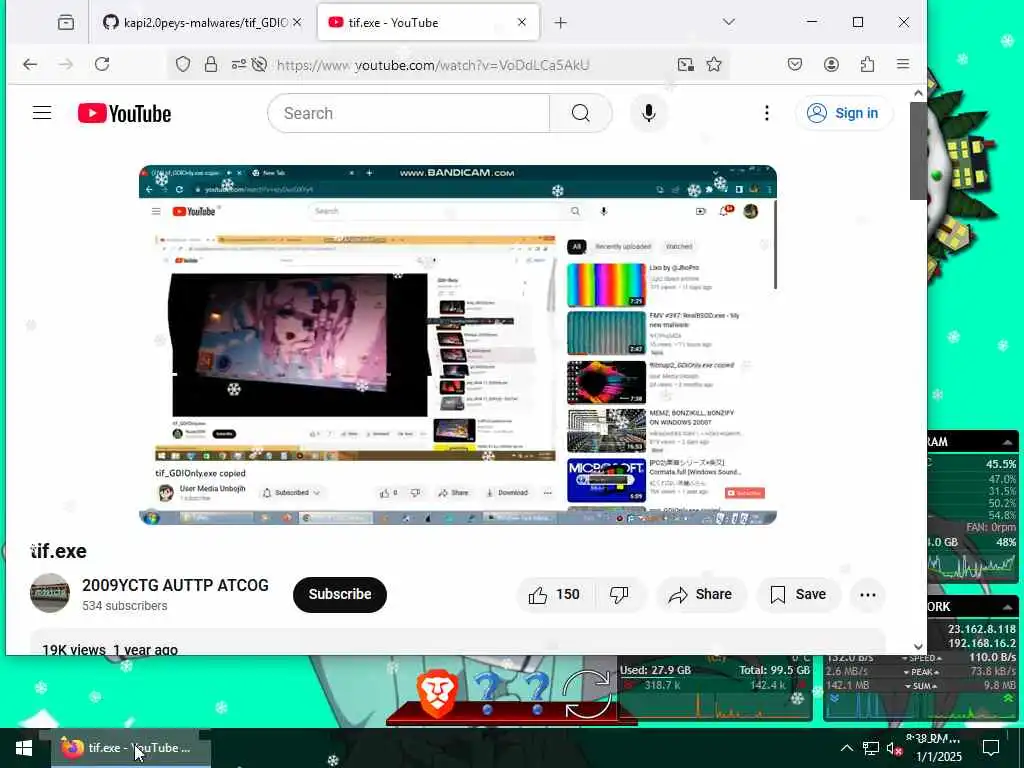Viewport: 1024px width, 768px height.
Task: Click the YouTube search magnifier button
Action: pyautogui.click(x=581, y=113)
